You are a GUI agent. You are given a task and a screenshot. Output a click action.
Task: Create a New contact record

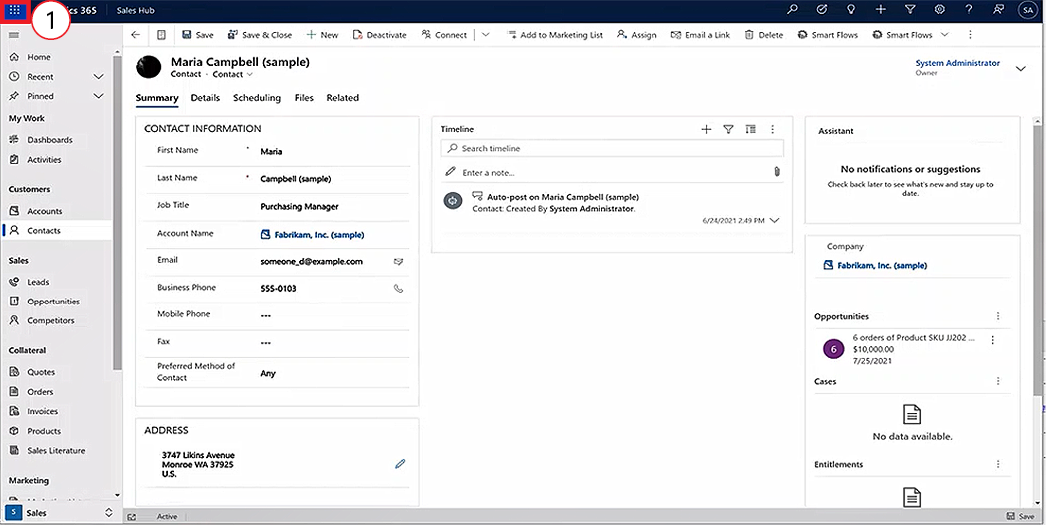pos(322,35)
